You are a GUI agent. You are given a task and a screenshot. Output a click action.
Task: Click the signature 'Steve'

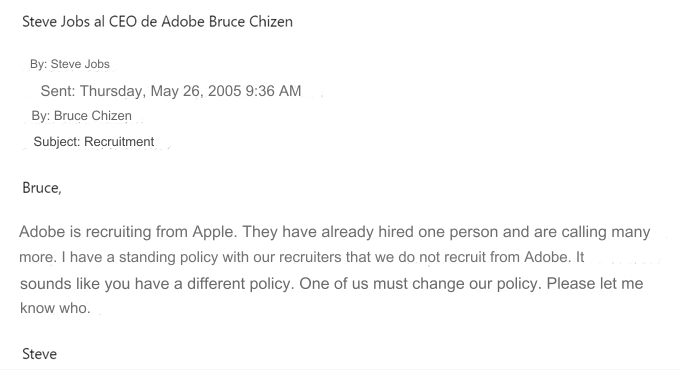(x=39, y=354)
